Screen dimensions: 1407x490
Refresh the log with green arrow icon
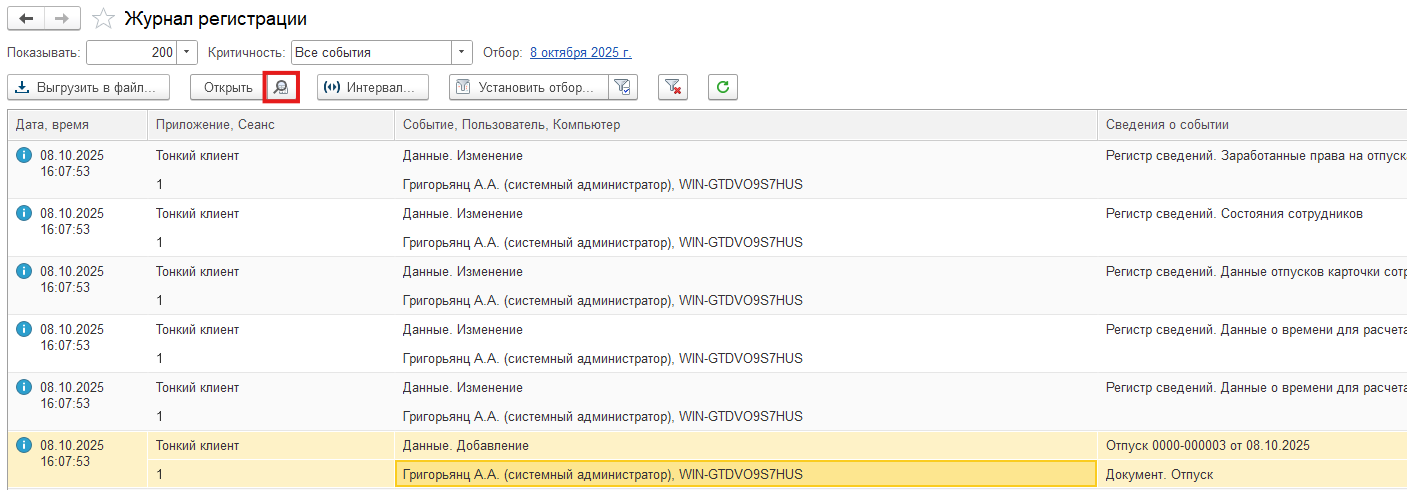click(x=722, y=87)
